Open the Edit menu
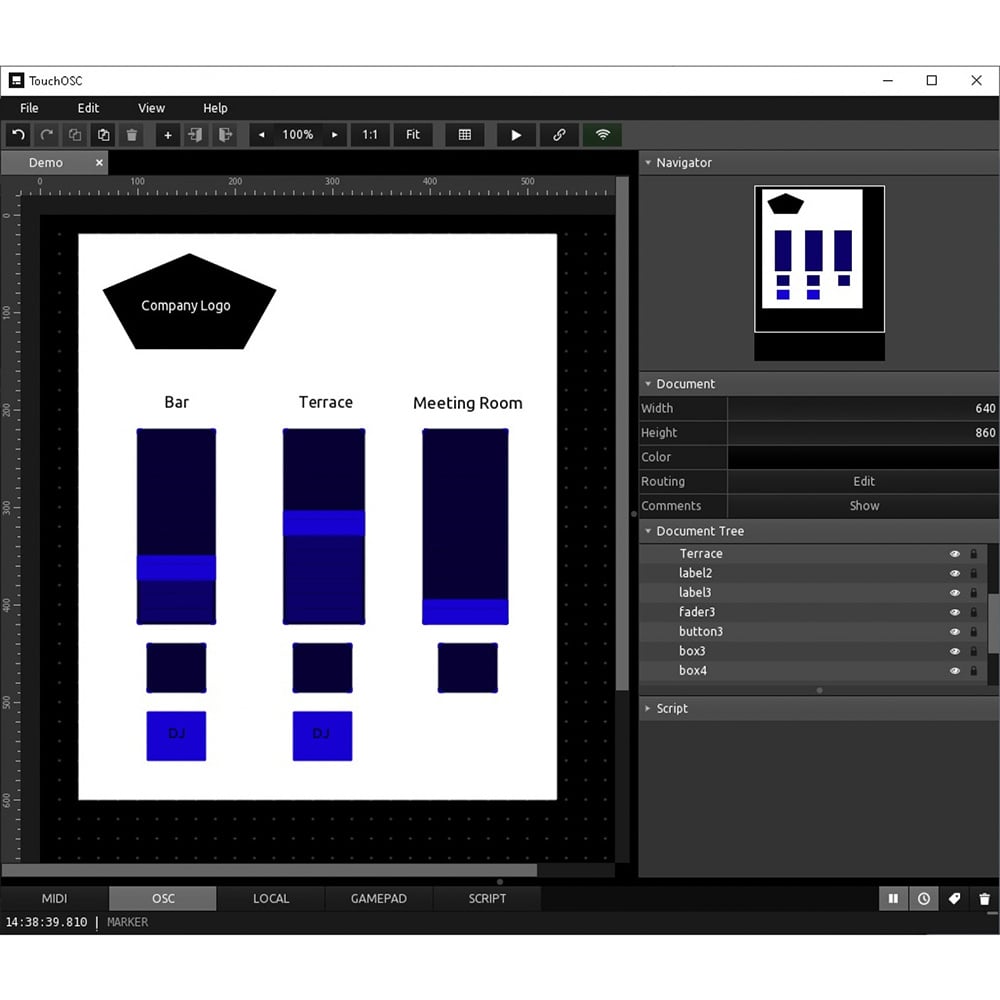Image resolution: width=1000 pixels, height=1000 pixels. pyautogui.click(x=88, y=108)
